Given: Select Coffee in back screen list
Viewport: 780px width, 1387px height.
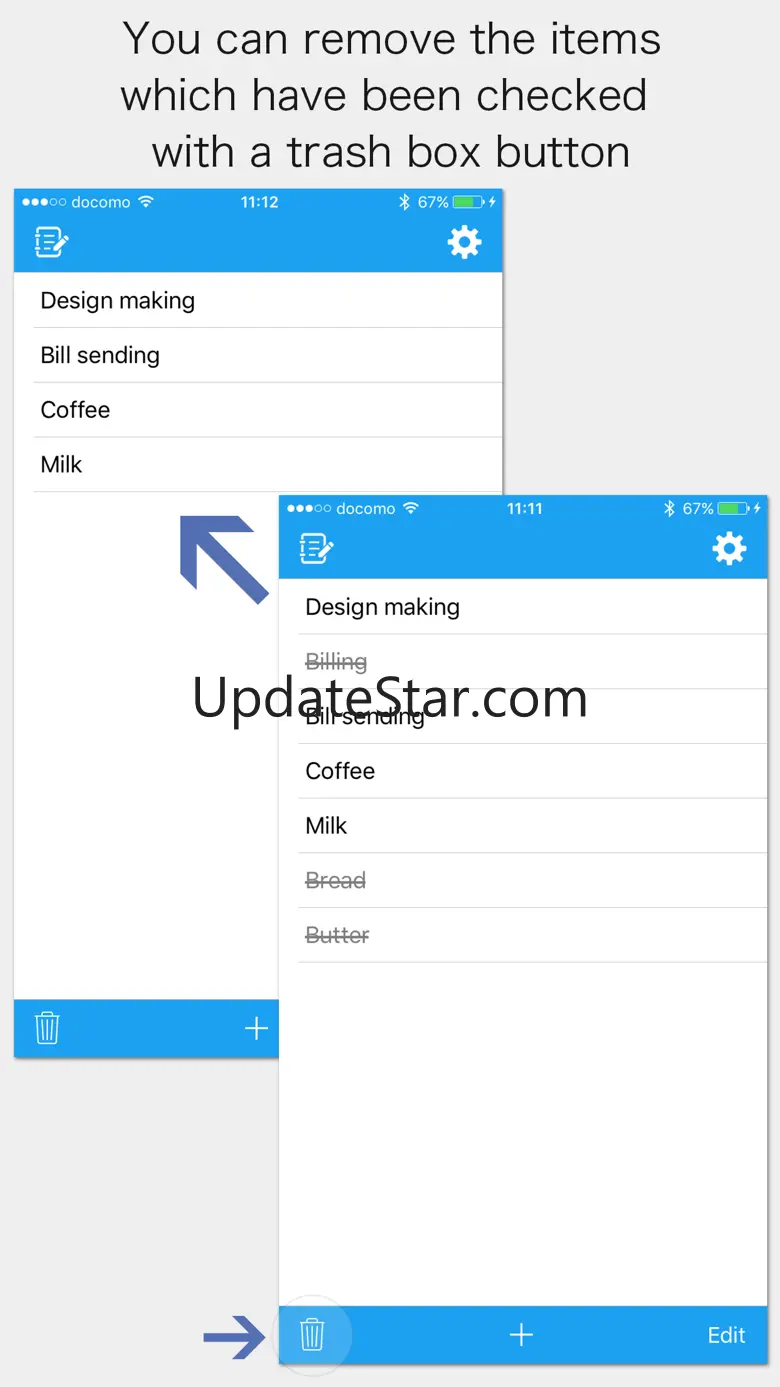Looking at the screenshot, I should click(x=258, y=410).
